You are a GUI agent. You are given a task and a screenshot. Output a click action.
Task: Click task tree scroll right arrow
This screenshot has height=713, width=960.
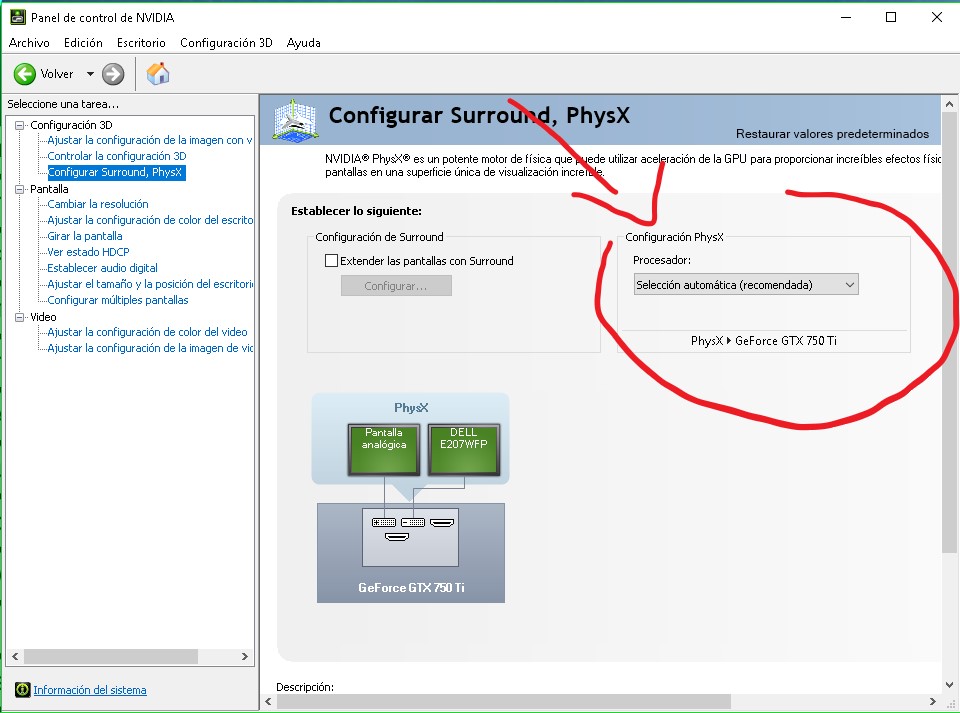pyautogui.click(x=245, y=657)
